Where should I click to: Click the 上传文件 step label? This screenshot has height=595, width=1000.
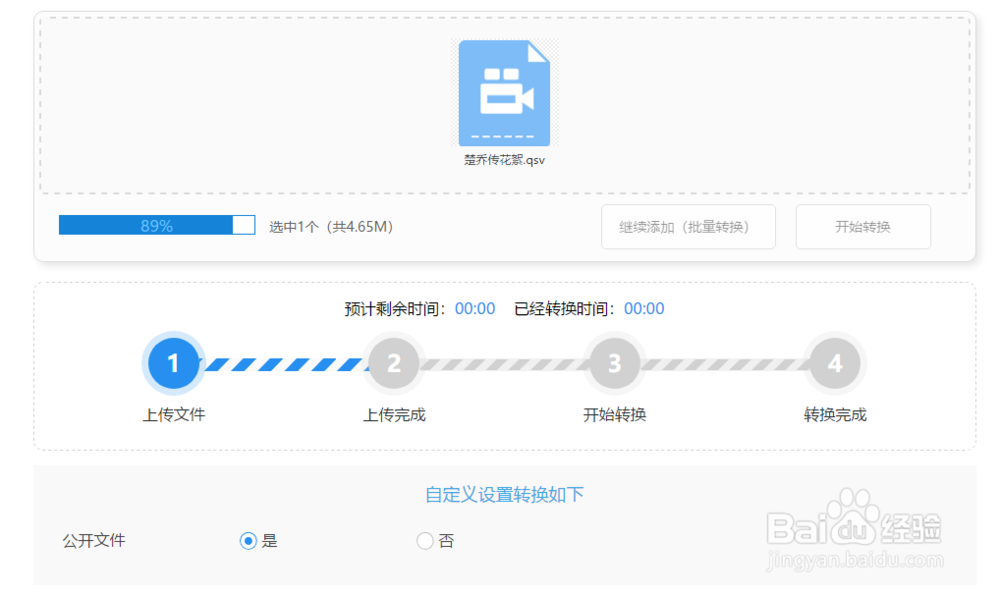173,415
